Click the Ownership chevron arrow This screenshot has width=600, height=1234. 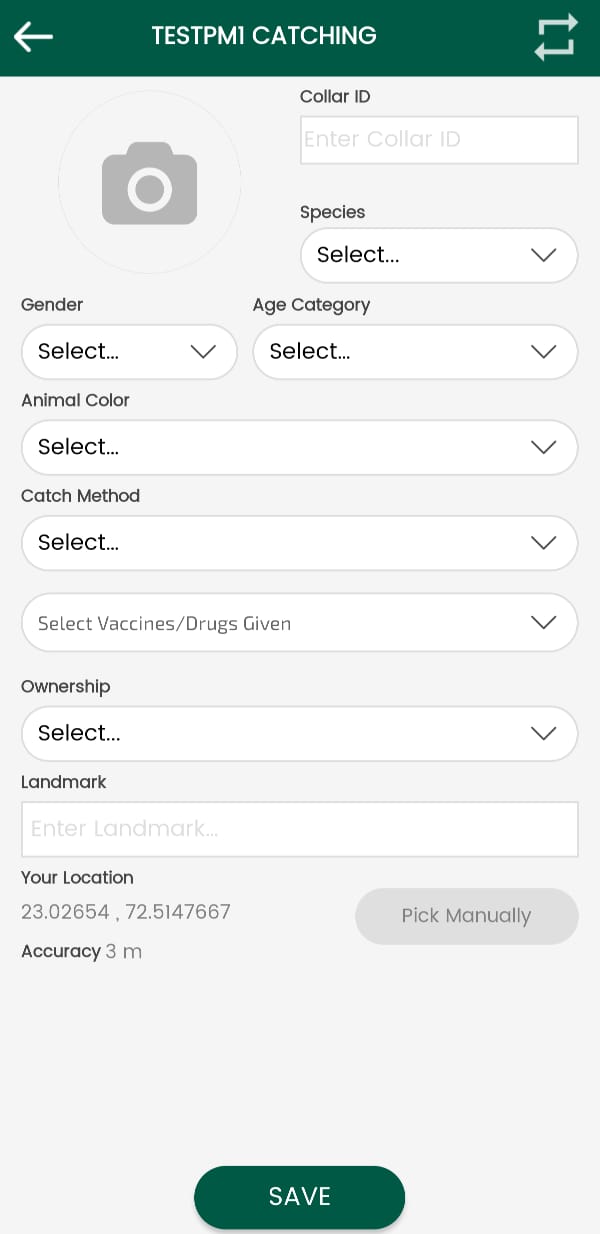tap(543, 733)
